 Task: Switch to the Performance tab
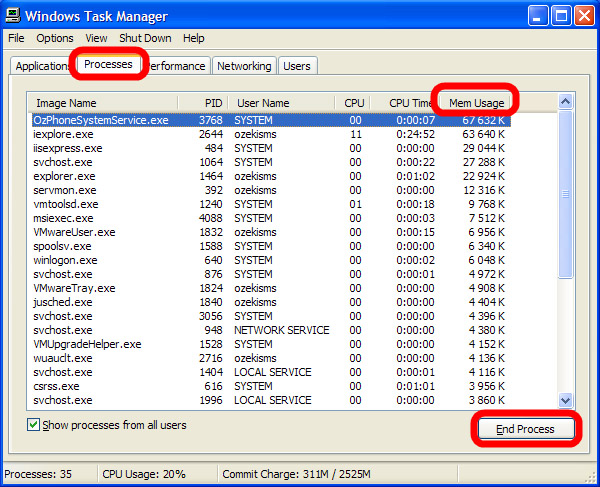point(177,66)
